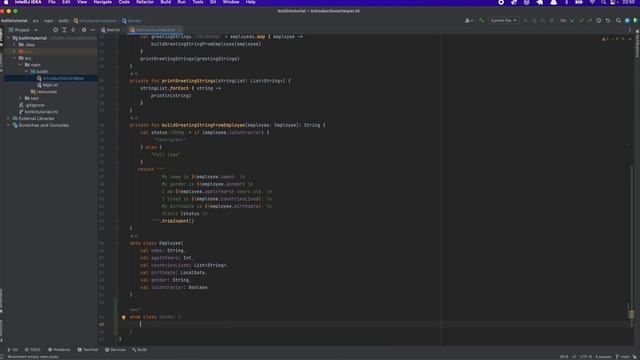Open the Build menu in menu bar
The width and height of the screenshot is (640, 360).
[166, 2]
